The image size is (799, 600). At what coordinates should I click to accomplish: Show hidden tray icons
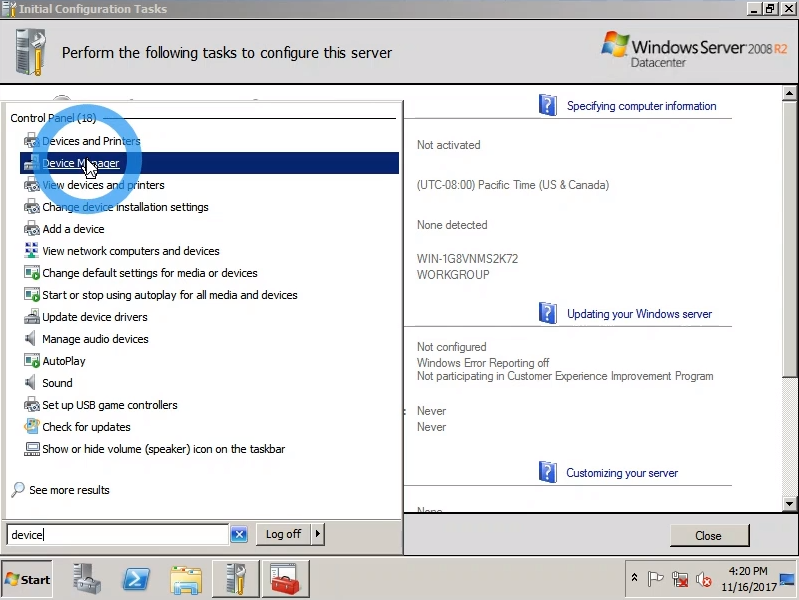click(x=634, y=578)
